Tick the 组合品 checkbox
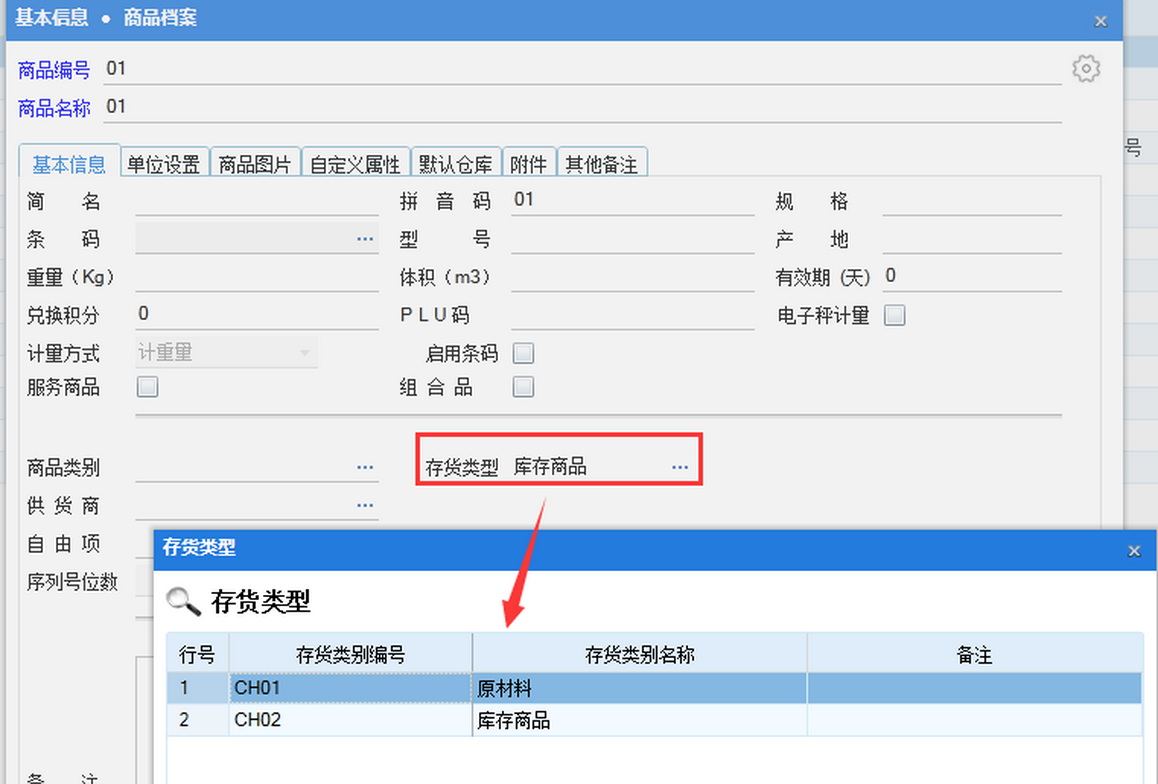The width and height of the screenshot is (1158, 784). click(x=523, y=387)
